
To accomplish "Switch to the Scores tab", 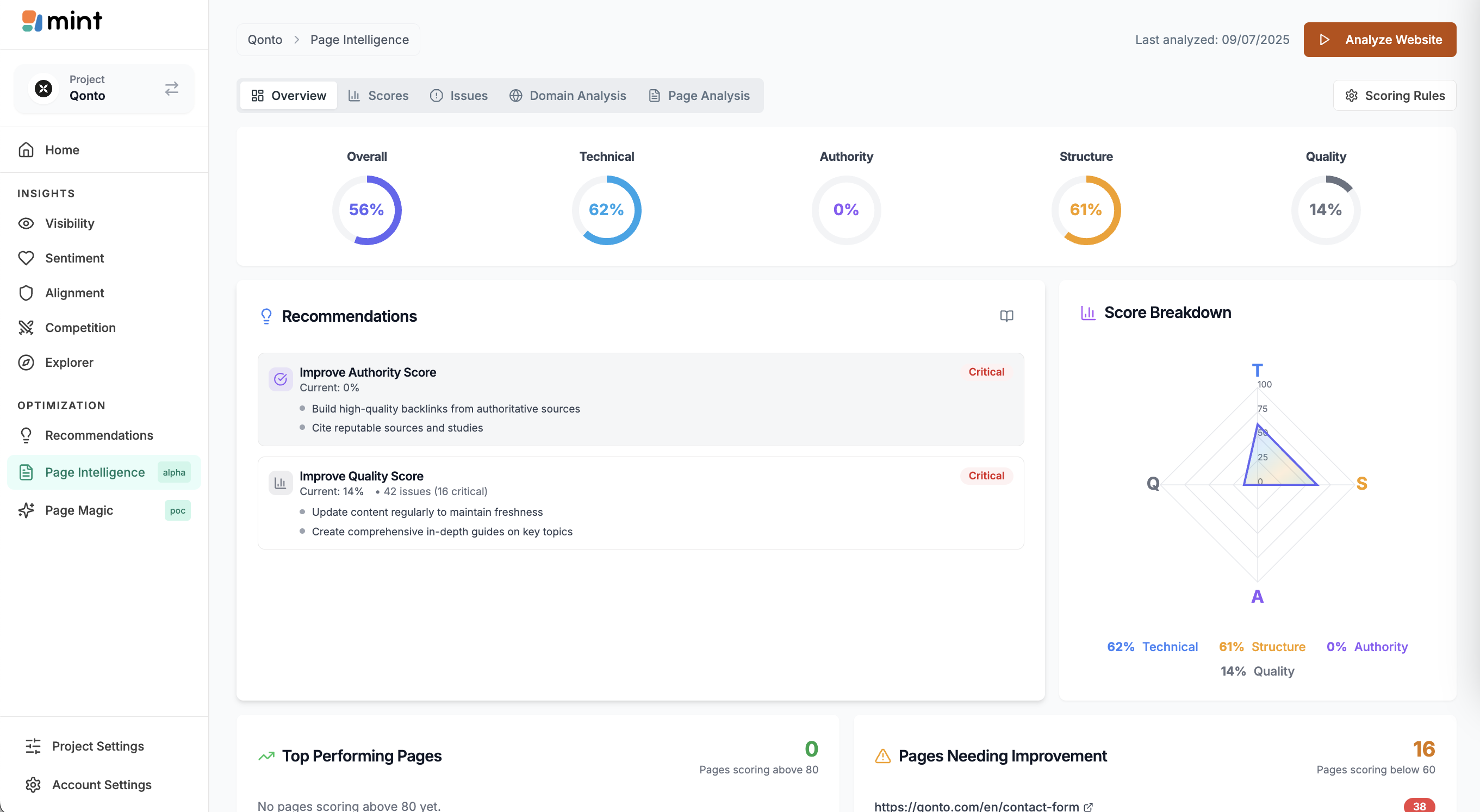I will click(378, 95).
